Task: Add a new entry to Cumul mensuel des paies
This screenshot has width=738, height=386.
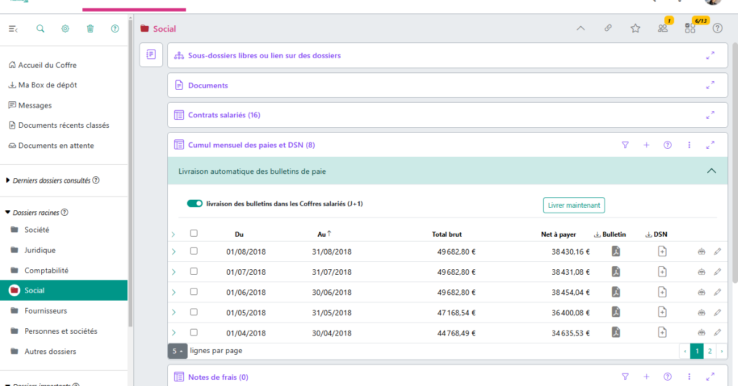Action: point(646,145)
